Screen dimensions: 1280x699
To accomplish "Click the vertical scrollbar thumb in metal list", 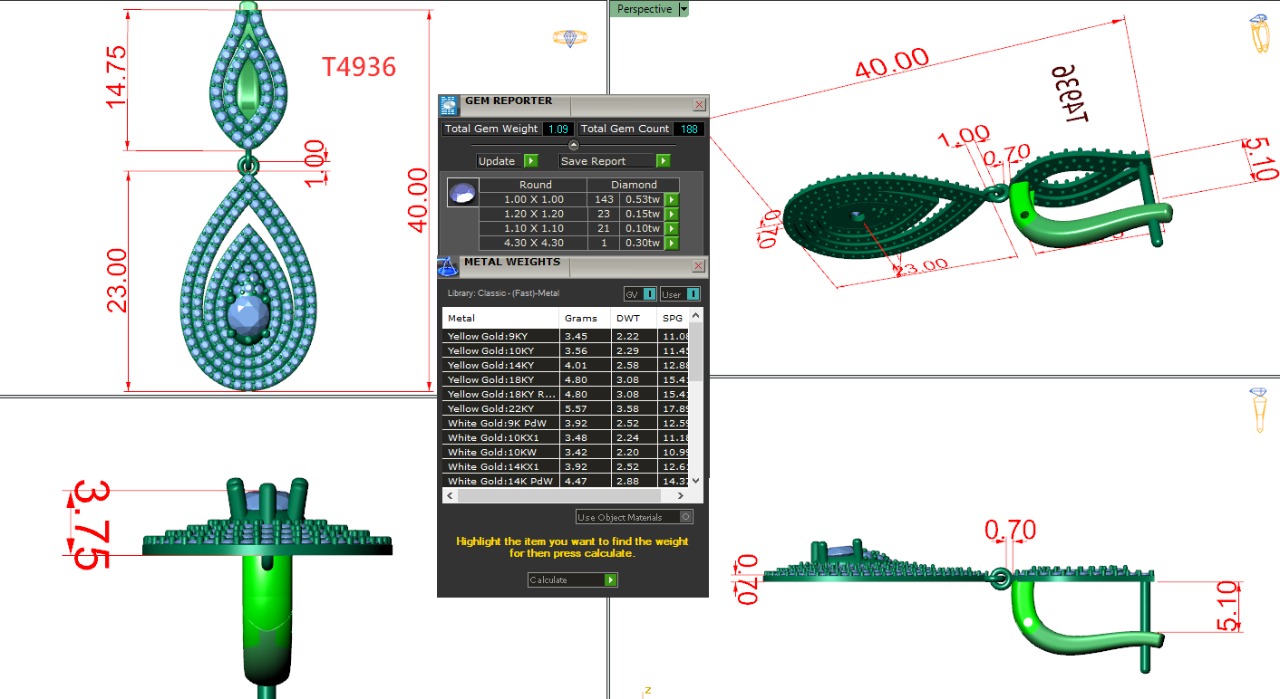I will [x=696, y=352].
